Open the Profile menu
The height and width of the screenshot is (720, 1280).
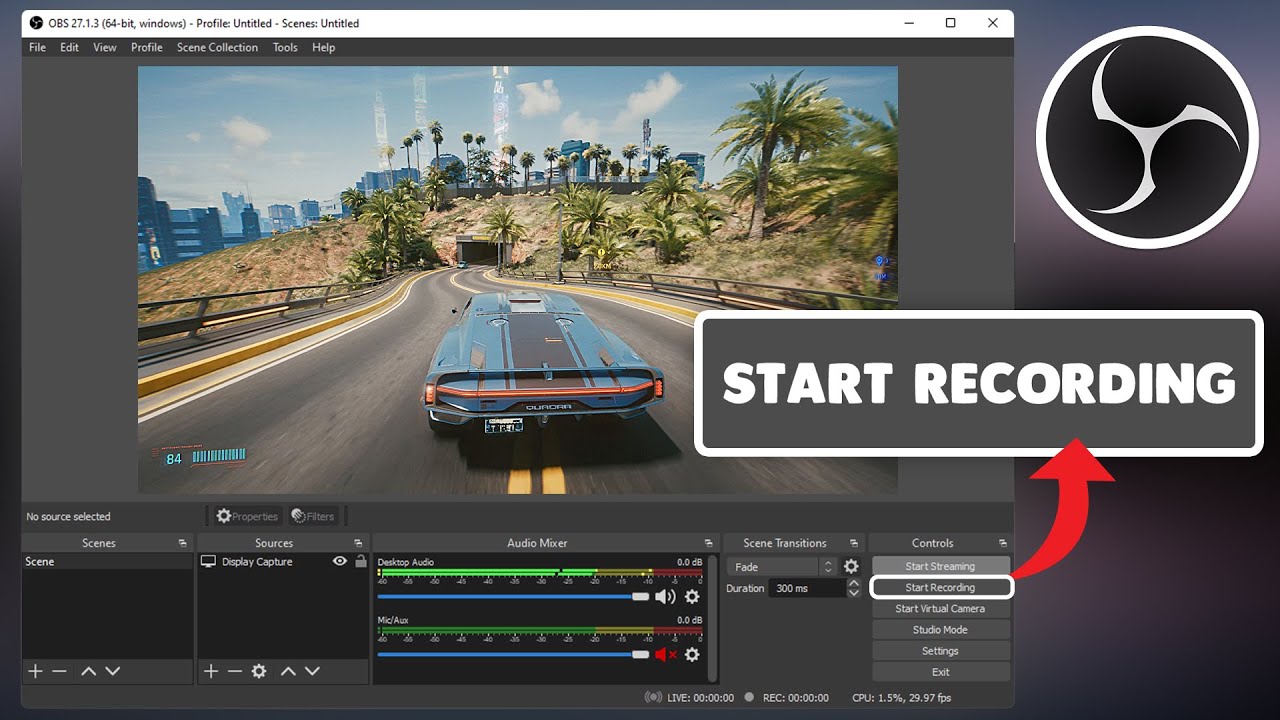pos(147,48)
